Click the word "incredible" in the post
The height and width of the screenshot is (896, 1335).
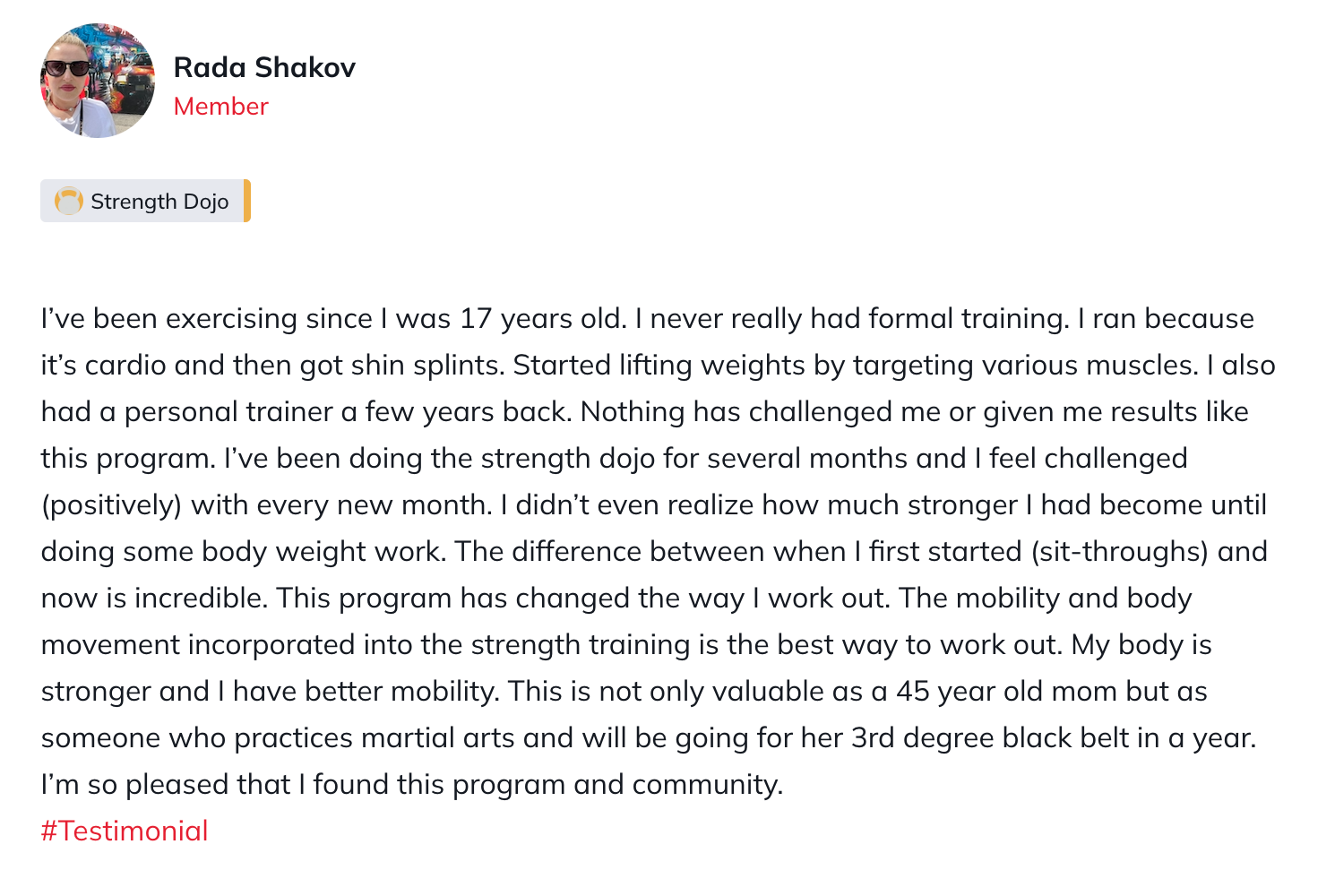[201, 599]
